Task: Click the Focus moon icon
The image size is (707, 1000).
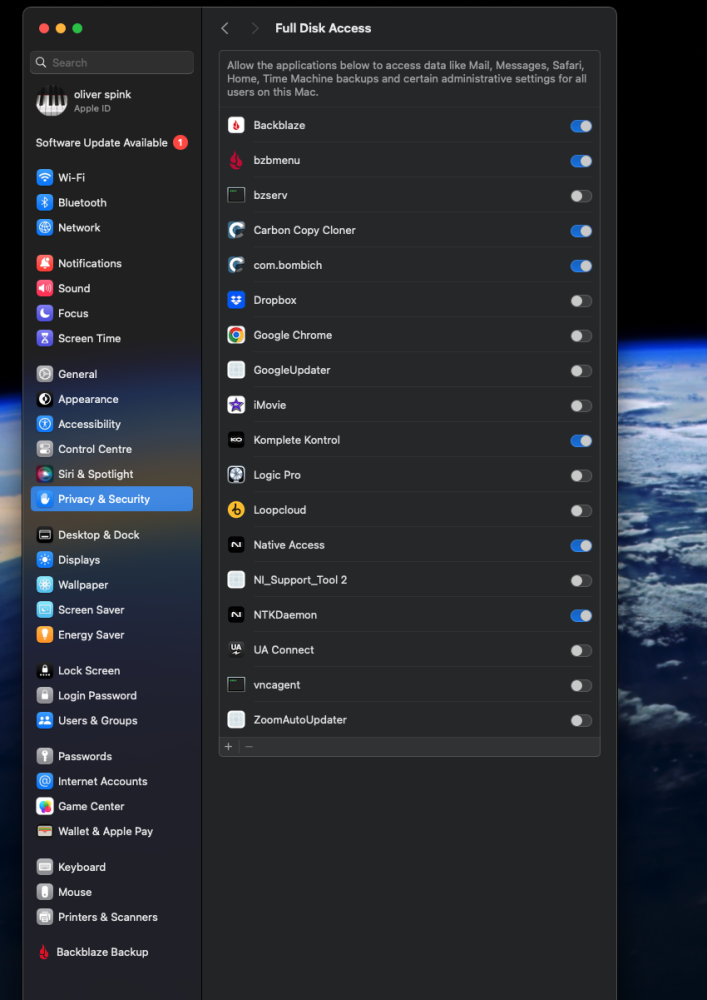Action: point(45,313)
